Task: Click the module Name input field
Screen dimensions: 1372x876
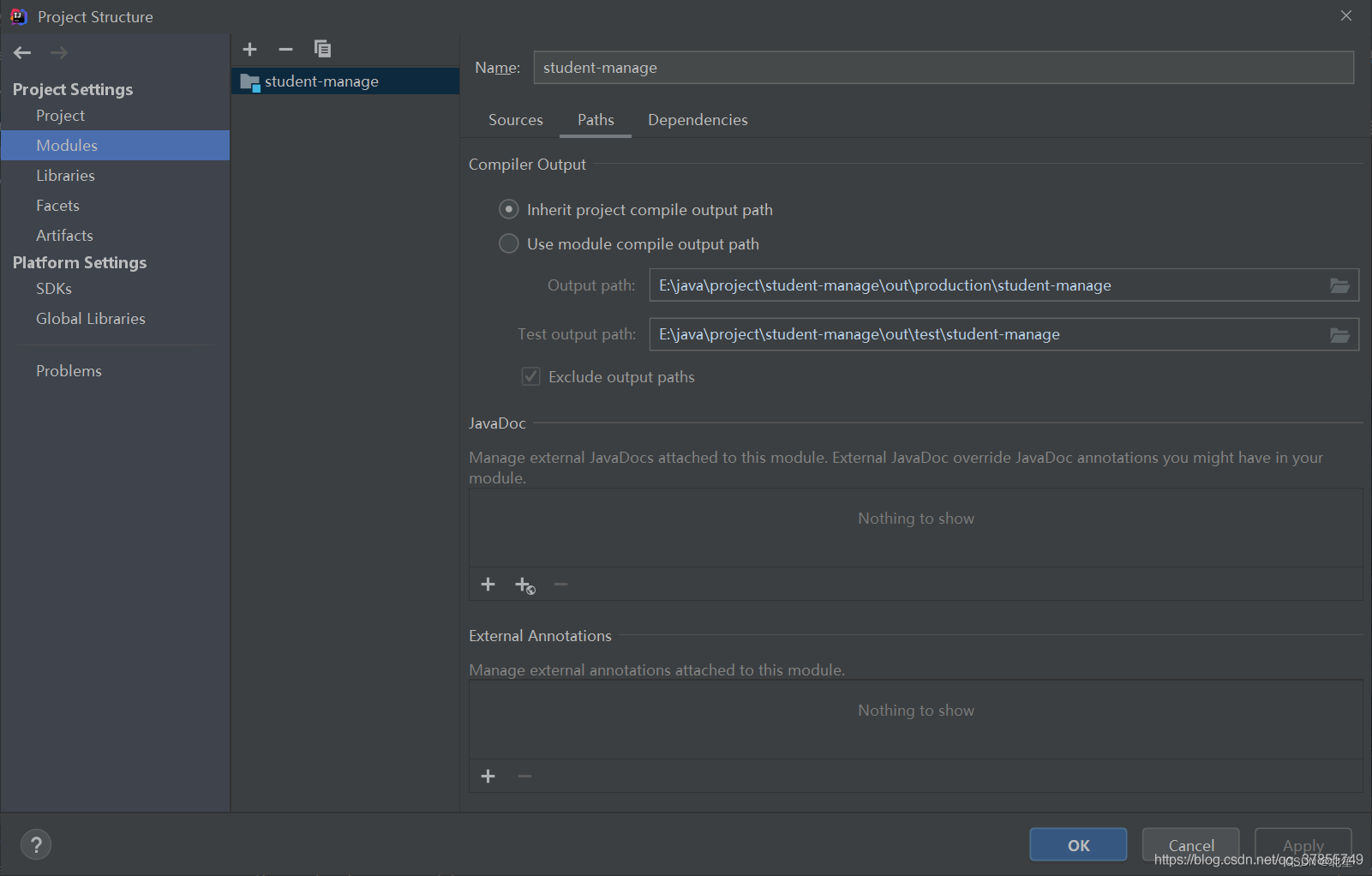Action: click(x=944, y=68)
